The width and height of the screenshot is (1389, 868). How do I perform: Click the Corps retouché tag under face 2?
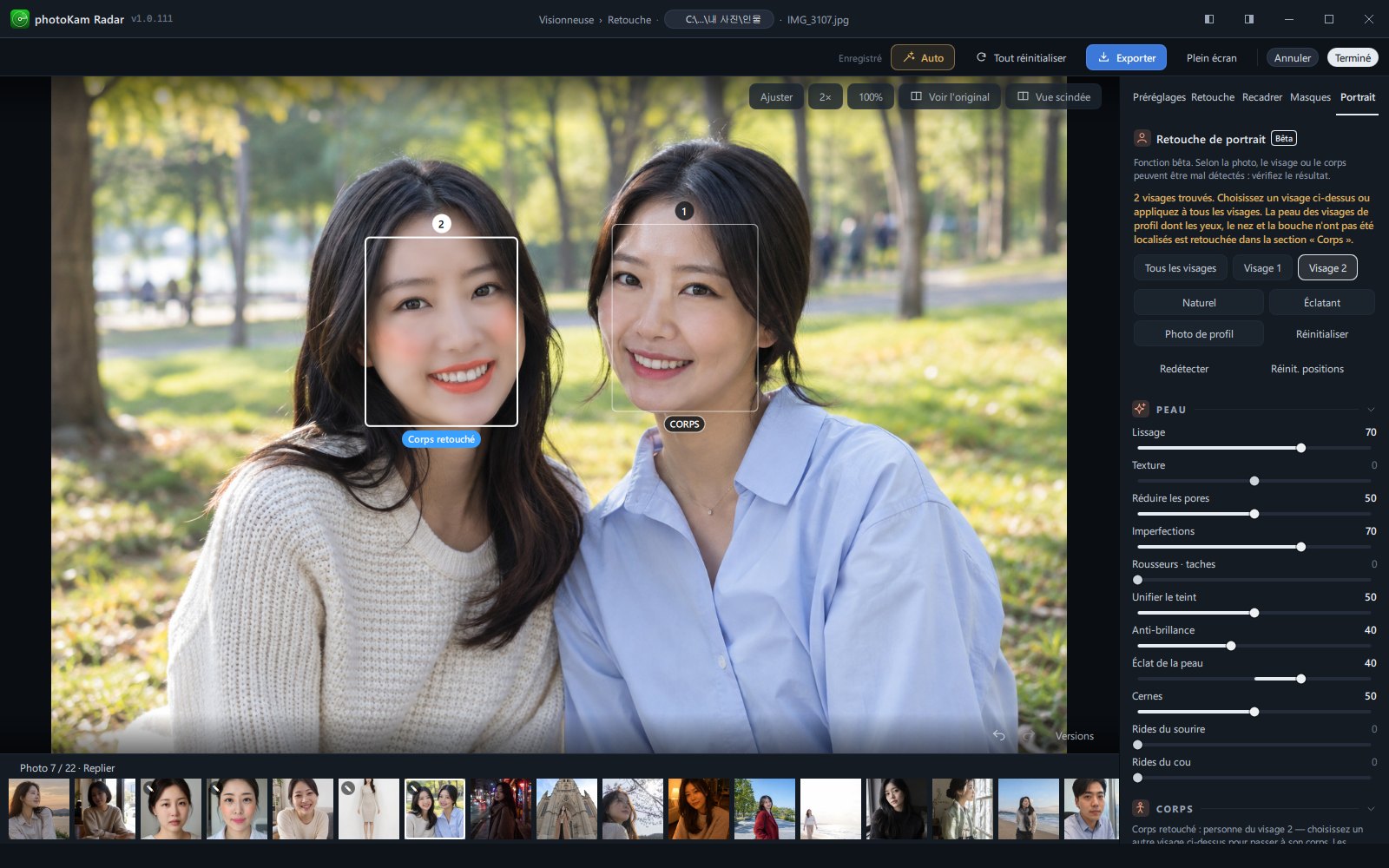click(441, 439)
